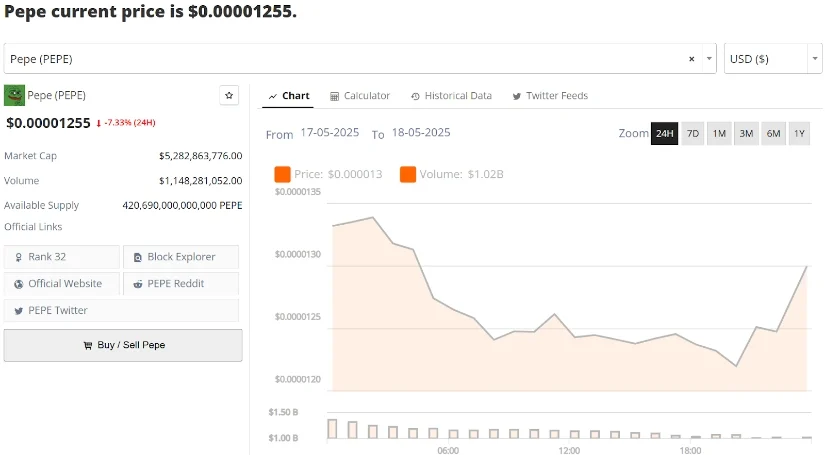Visit the Official Website link

(x=61, y=284)
